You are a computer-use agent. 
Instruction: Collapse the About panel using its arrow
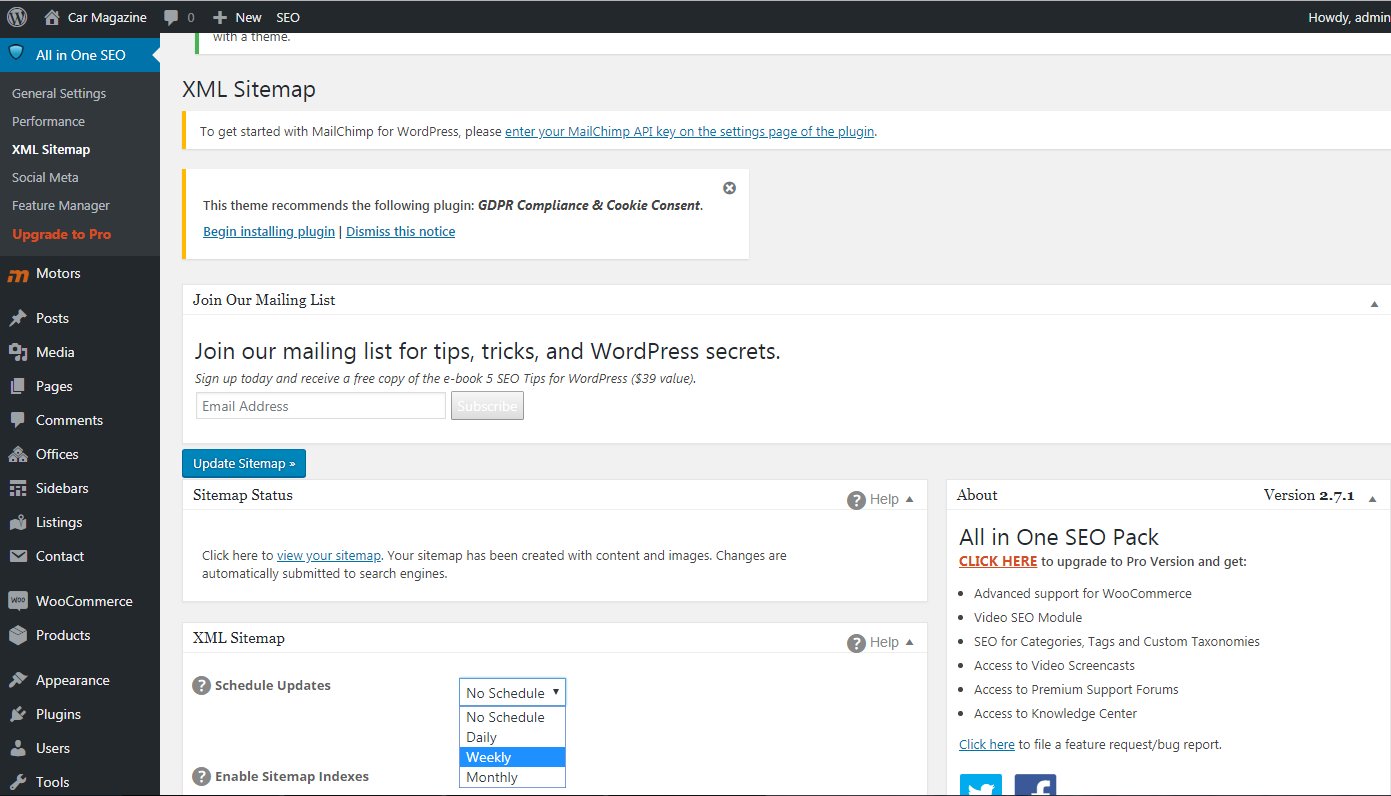coord(1374,497)
